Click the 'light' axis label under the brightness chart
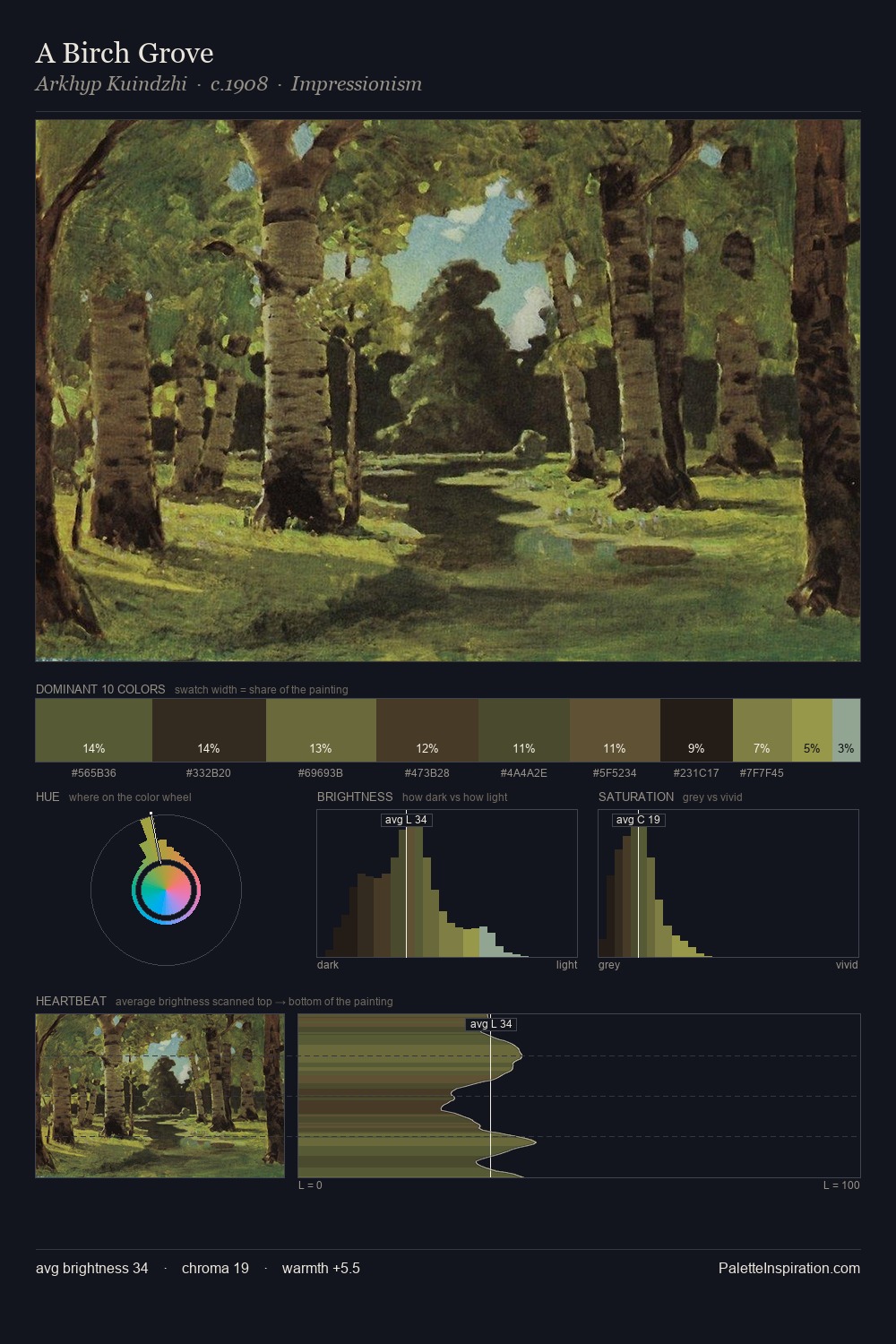 click(567, 965)
